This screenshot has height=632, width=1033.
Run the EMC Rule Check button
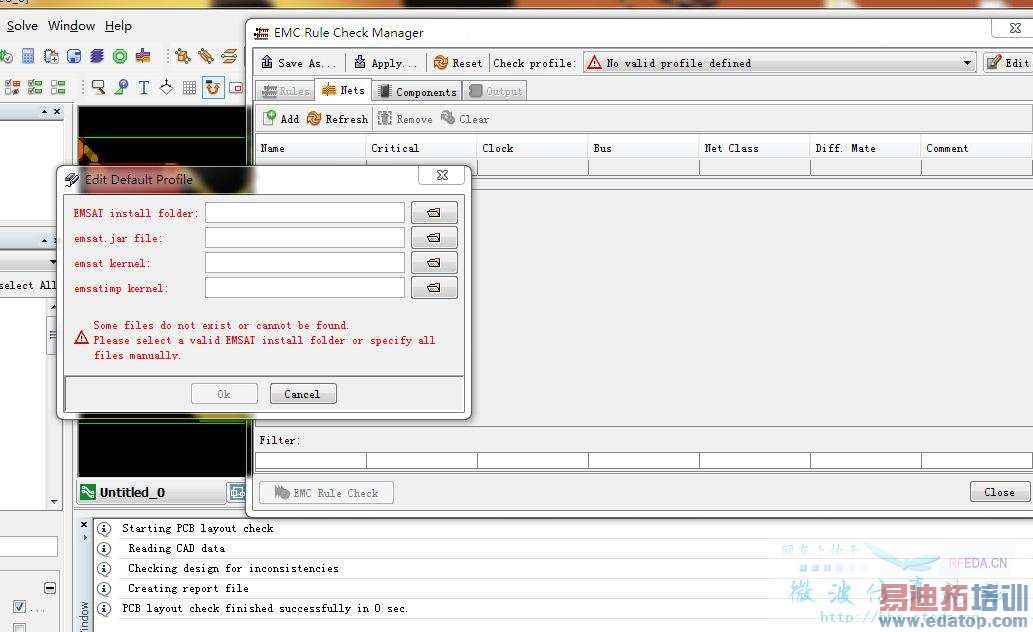tap(327, 493)
